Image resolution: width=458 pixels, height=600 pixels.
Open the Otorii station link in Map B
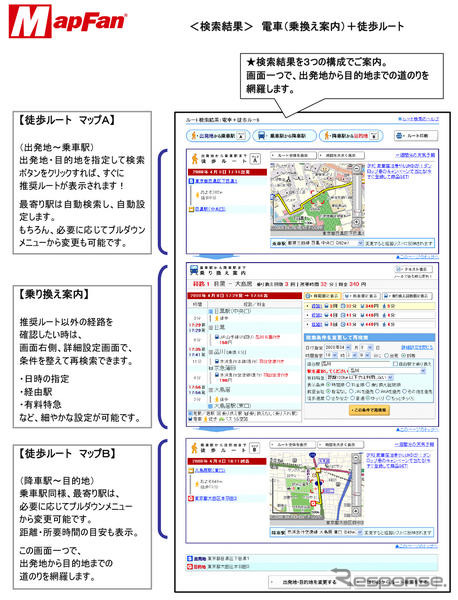tap(210, 470)
